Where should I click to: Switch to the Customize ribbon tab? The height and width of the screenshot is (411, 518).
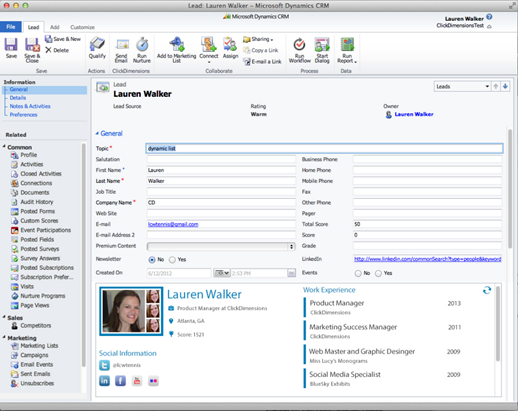coord(82,27)
